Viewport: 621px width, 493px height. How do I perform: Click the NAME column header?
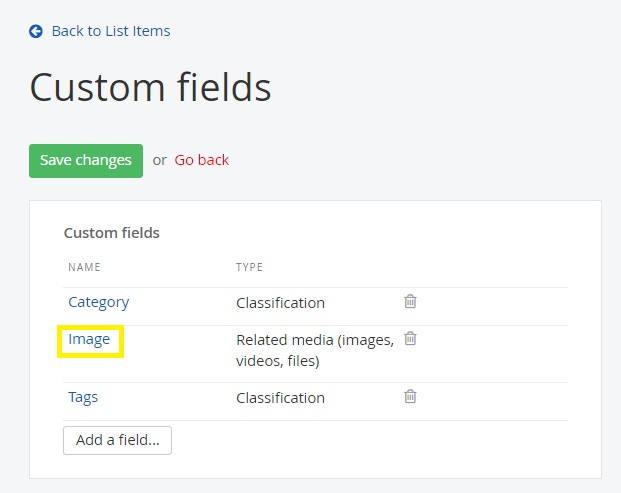click(84, 267)
